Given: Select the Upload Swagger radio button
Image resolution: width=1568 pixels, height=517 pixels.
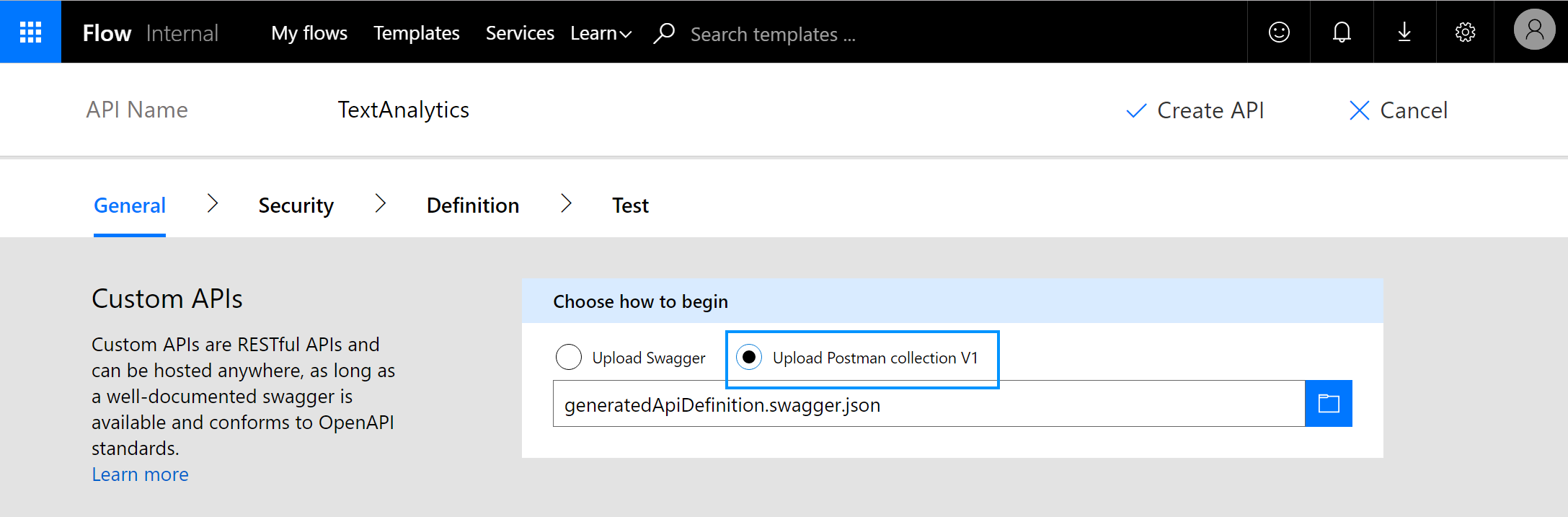Looking at the screenshot, I should click(569, 357).
